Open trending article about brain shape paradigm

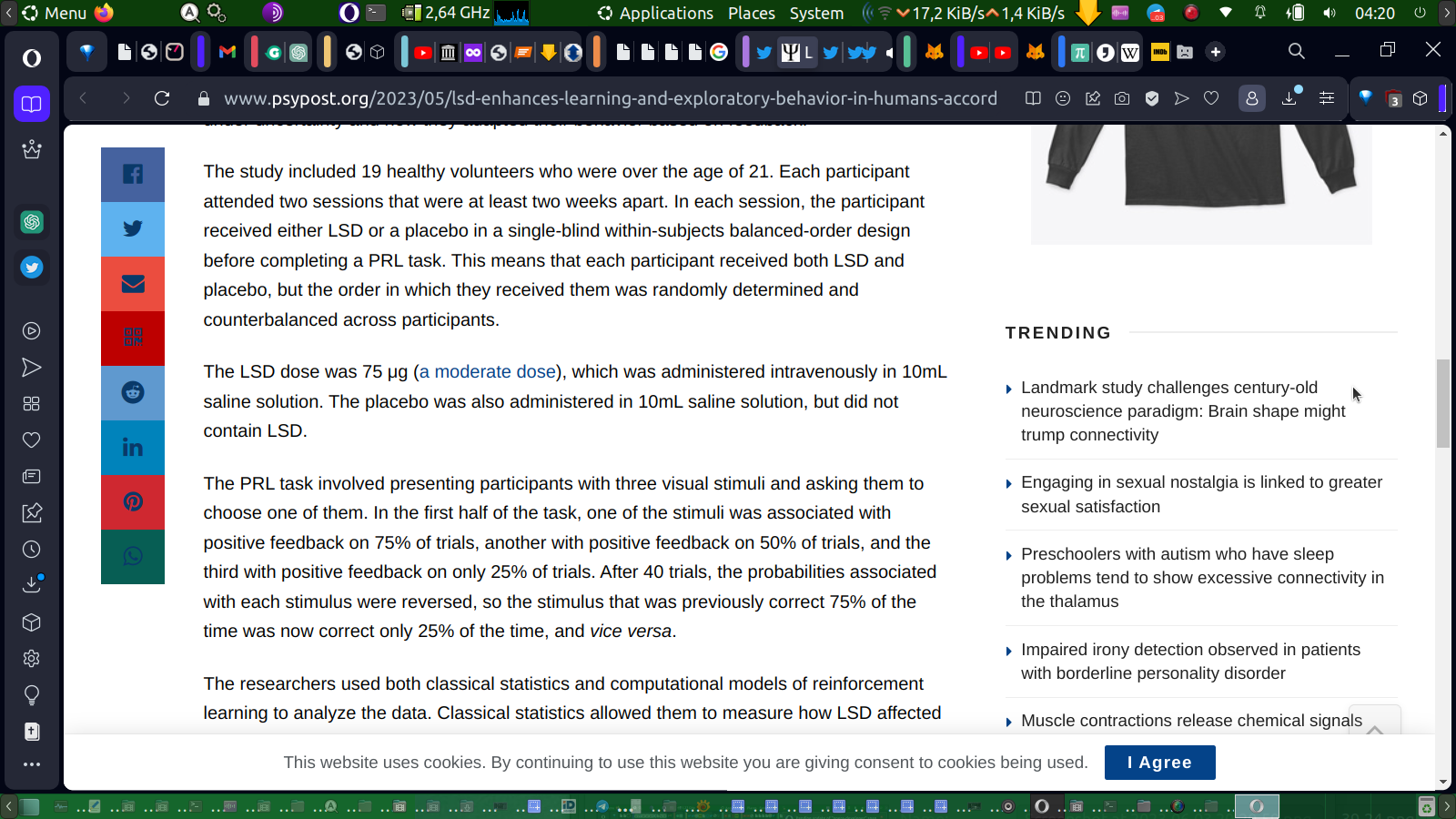[x=1183, y=411]
